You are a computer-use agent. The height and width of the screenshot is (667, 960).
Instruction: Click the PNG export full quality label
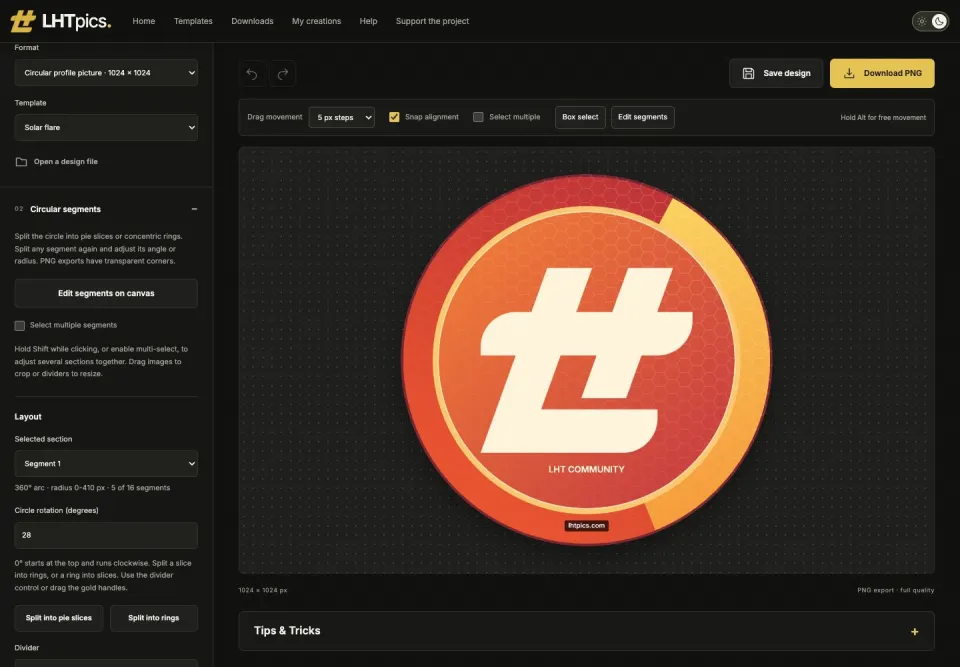click(896, 590)
